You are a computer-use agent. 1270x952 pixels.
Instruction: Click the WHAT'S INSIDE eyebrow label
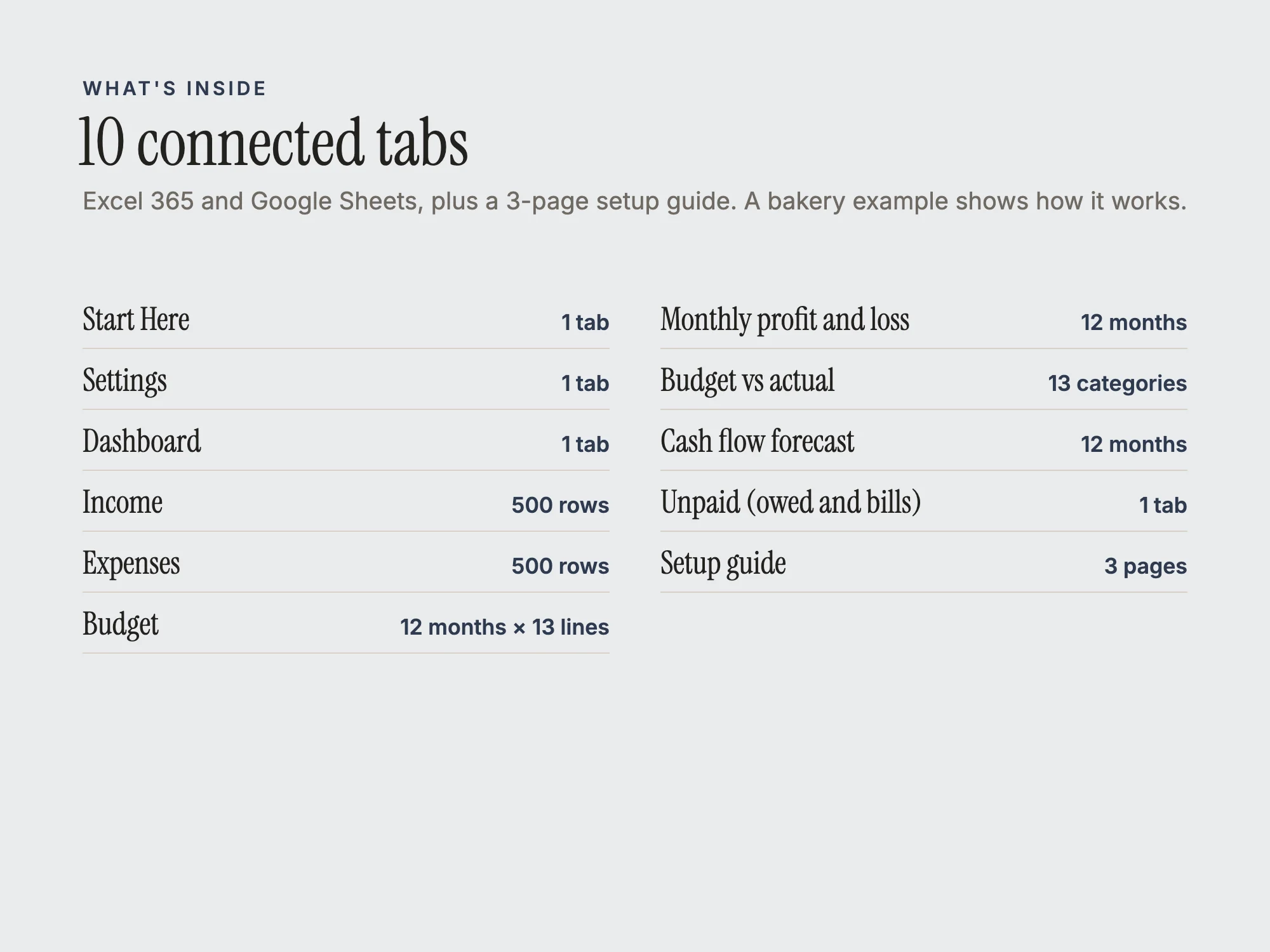175,88
